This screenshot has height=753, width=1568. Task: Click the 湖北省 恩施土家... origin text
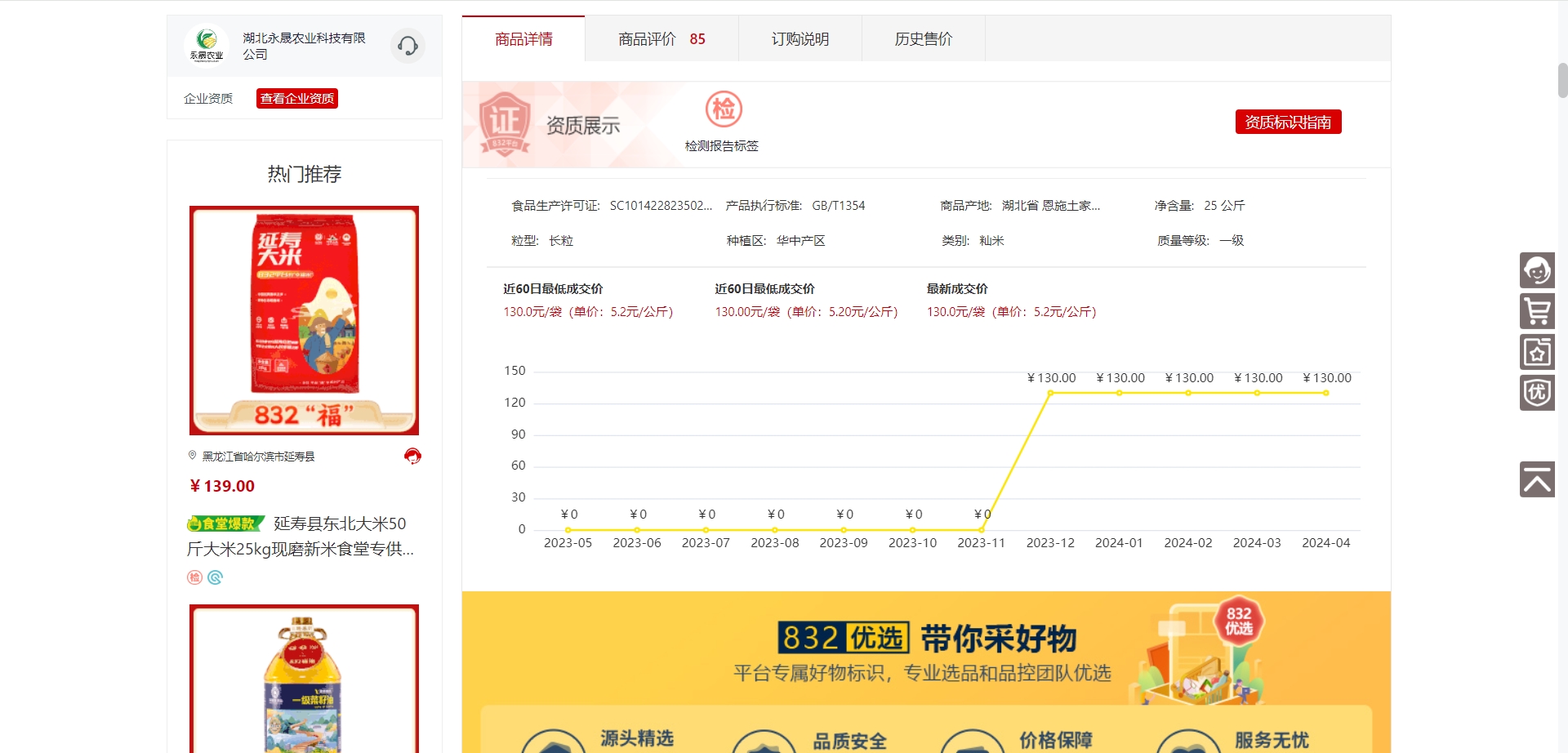(1051, 206)
